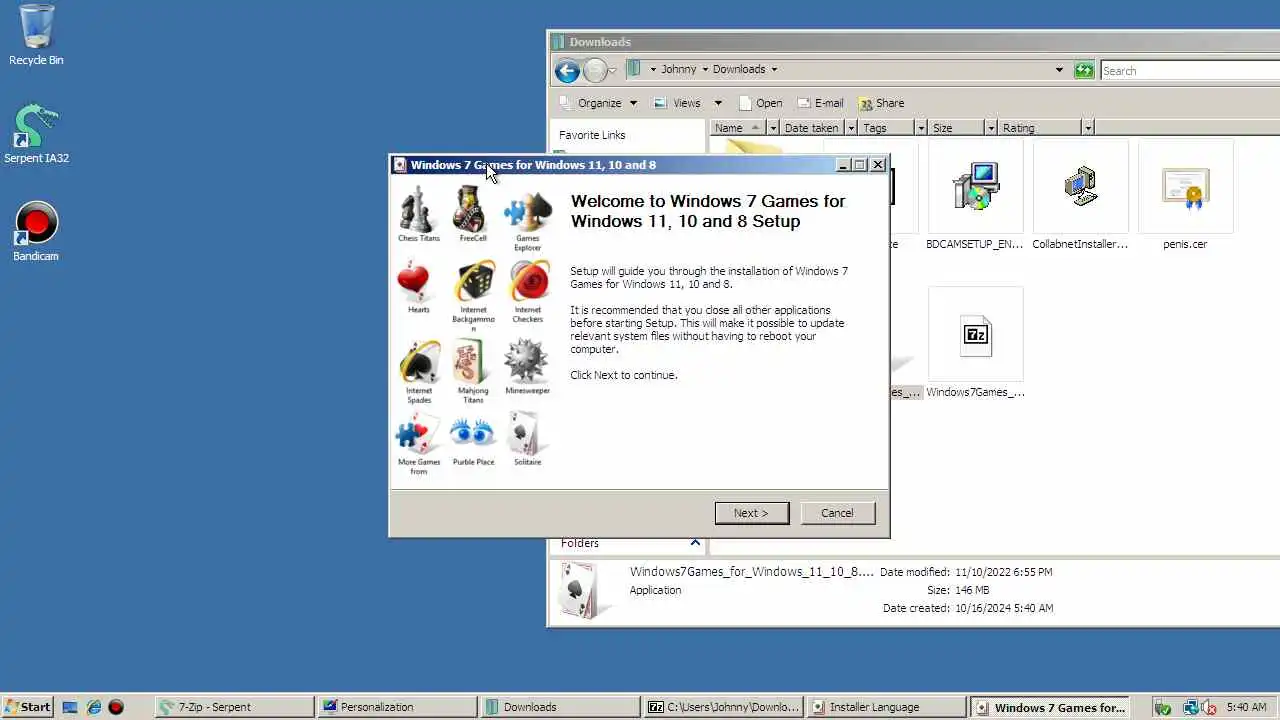
Task: Click the green Refresh button in Downloads
Action: coord(1084,70)
